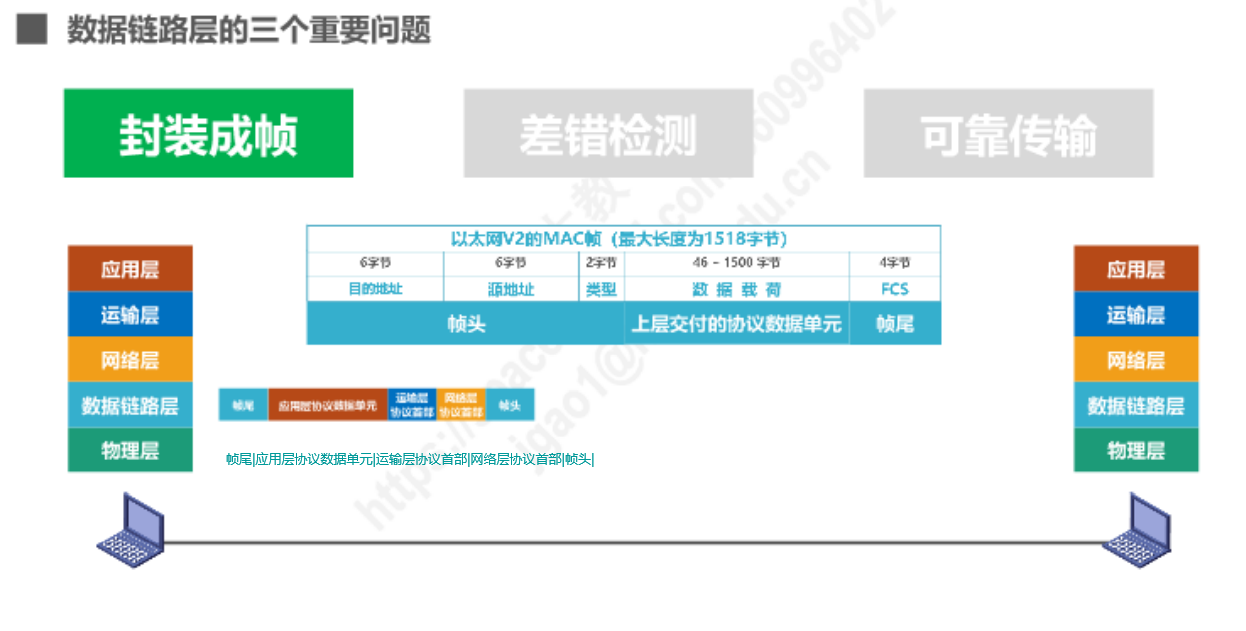Select 网络层 in the right-hand layer stack
This screenshot has width=1246, height=631.
coord(1136,360)
